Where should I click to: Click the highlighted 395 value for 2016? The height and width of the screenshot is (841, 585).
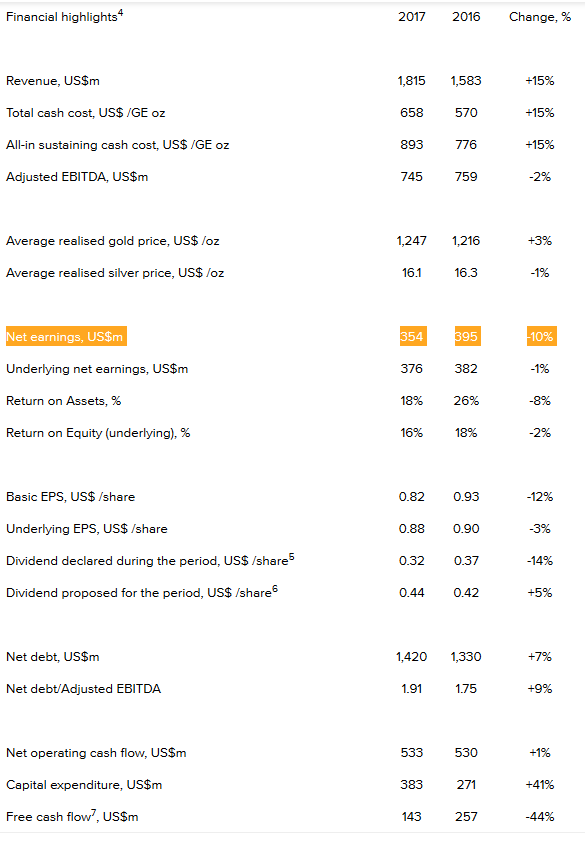point(468,336)
